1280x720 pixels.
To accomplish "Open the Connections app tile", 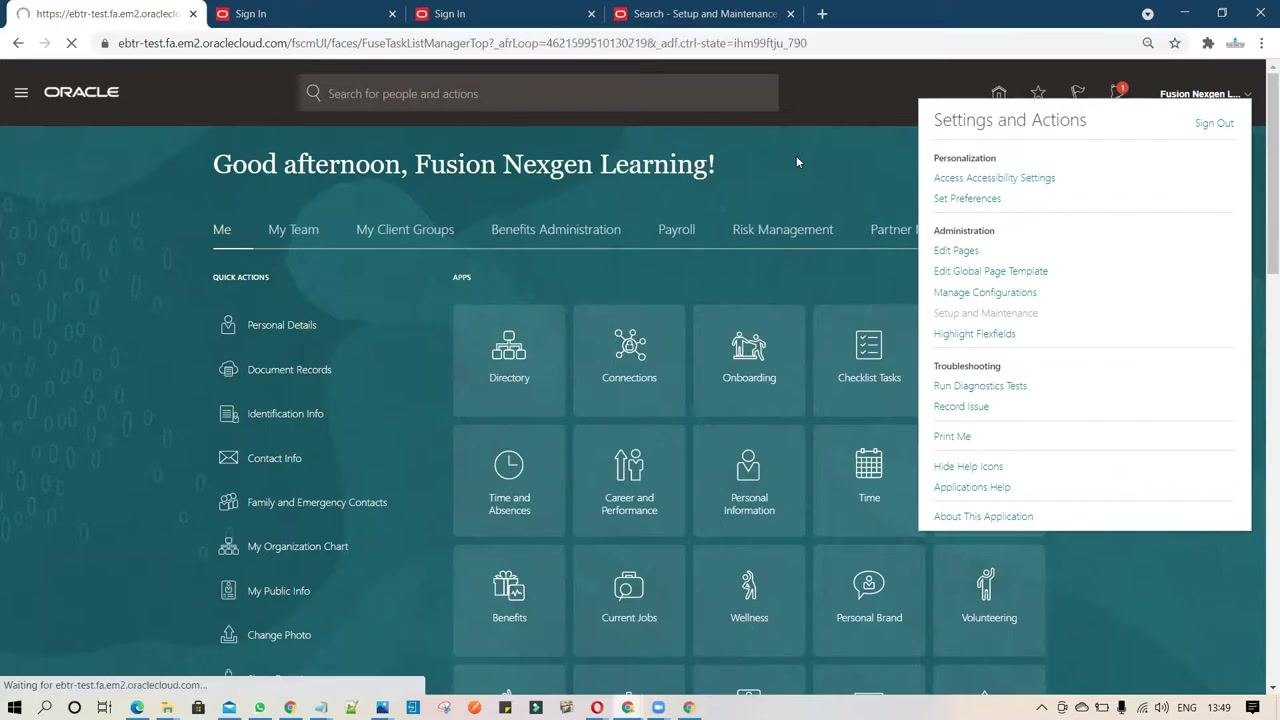I will pos(629,360).
